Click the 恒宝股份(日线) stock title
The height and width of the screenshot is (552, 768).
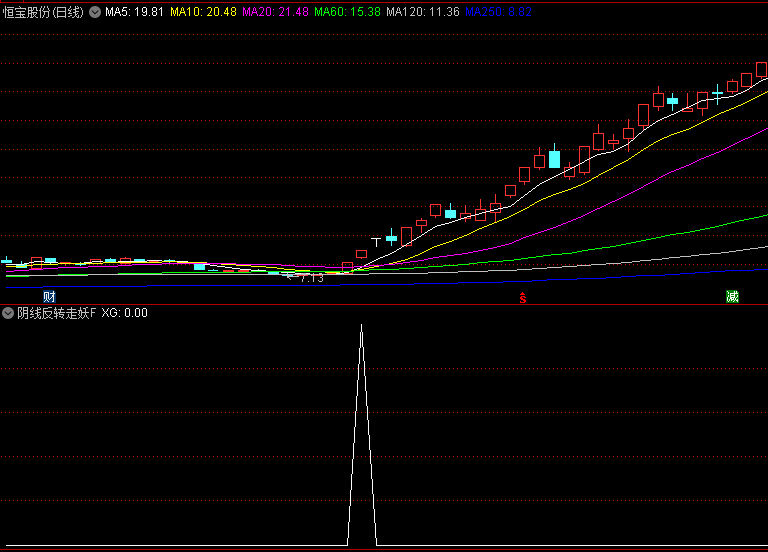point(43,12)
